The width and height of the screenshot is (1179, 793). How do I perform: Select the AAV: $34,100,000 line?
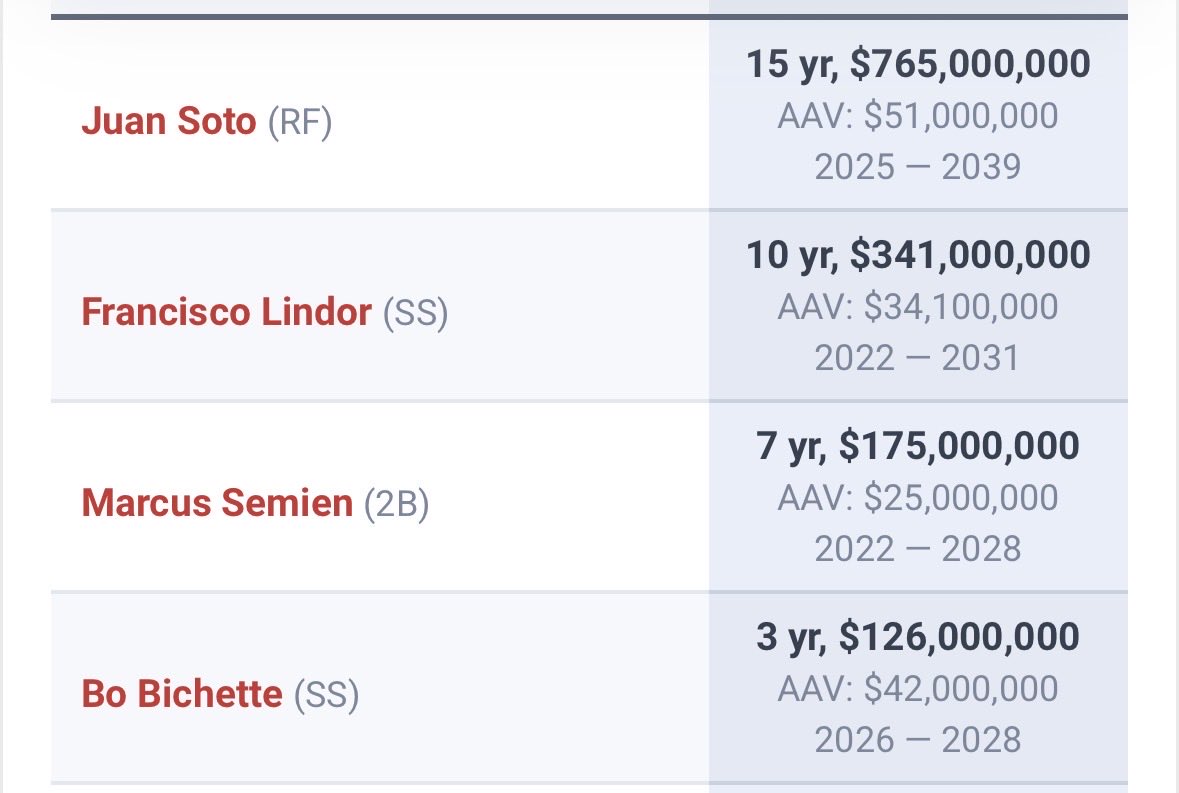tap(918, 306)
